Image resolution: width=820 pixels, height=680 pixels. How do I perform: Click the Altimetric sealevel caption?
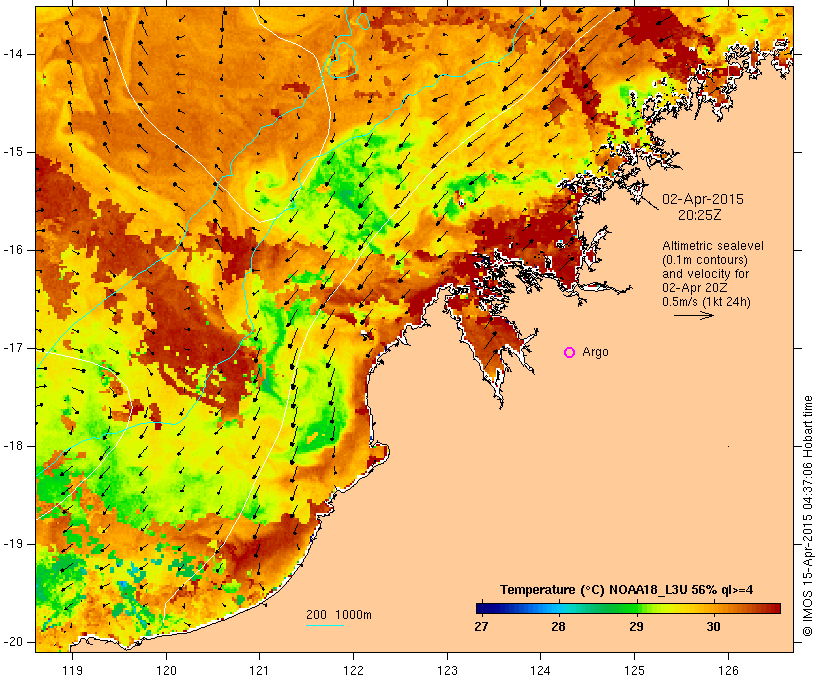tap(713, 246)
